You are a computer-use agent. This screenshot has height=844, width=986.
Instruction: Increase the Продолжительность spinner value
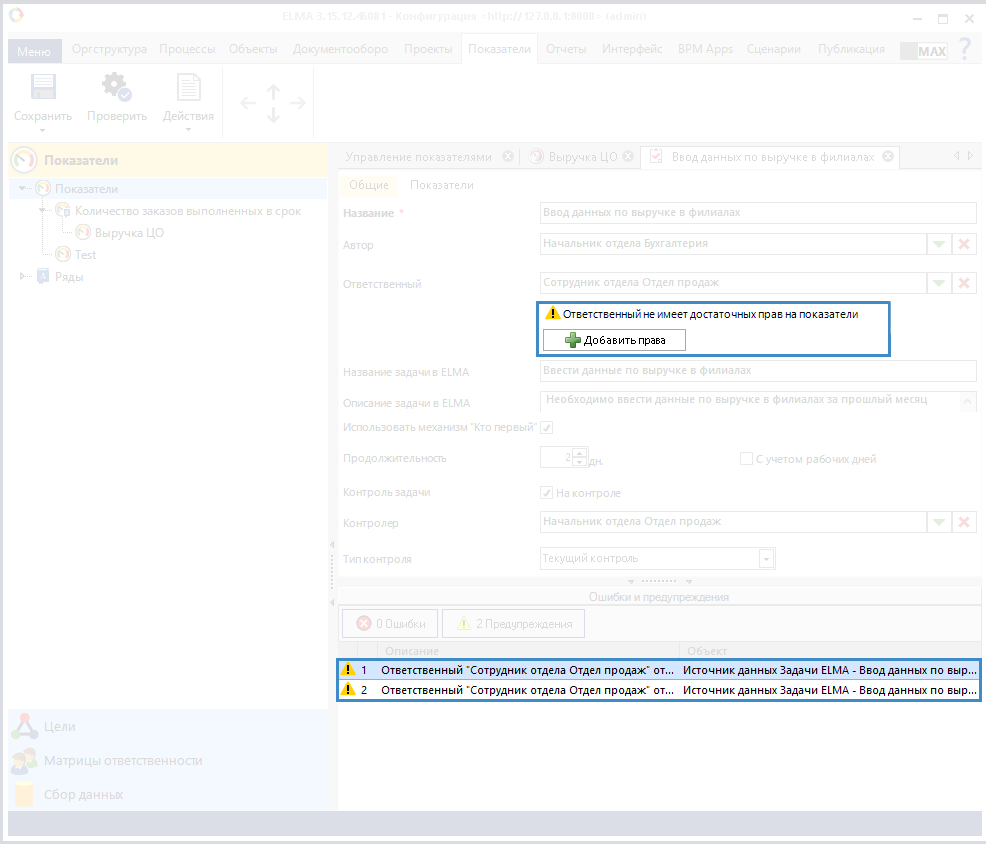click(579, 453)
